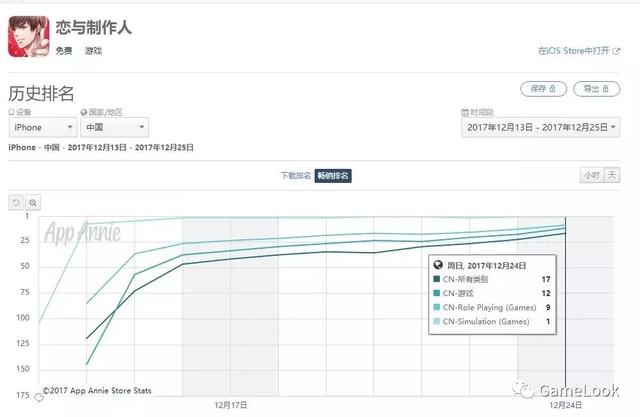Click the 导出 export button
The width and height of the screenshot is (640, 417).
point(596,89)
